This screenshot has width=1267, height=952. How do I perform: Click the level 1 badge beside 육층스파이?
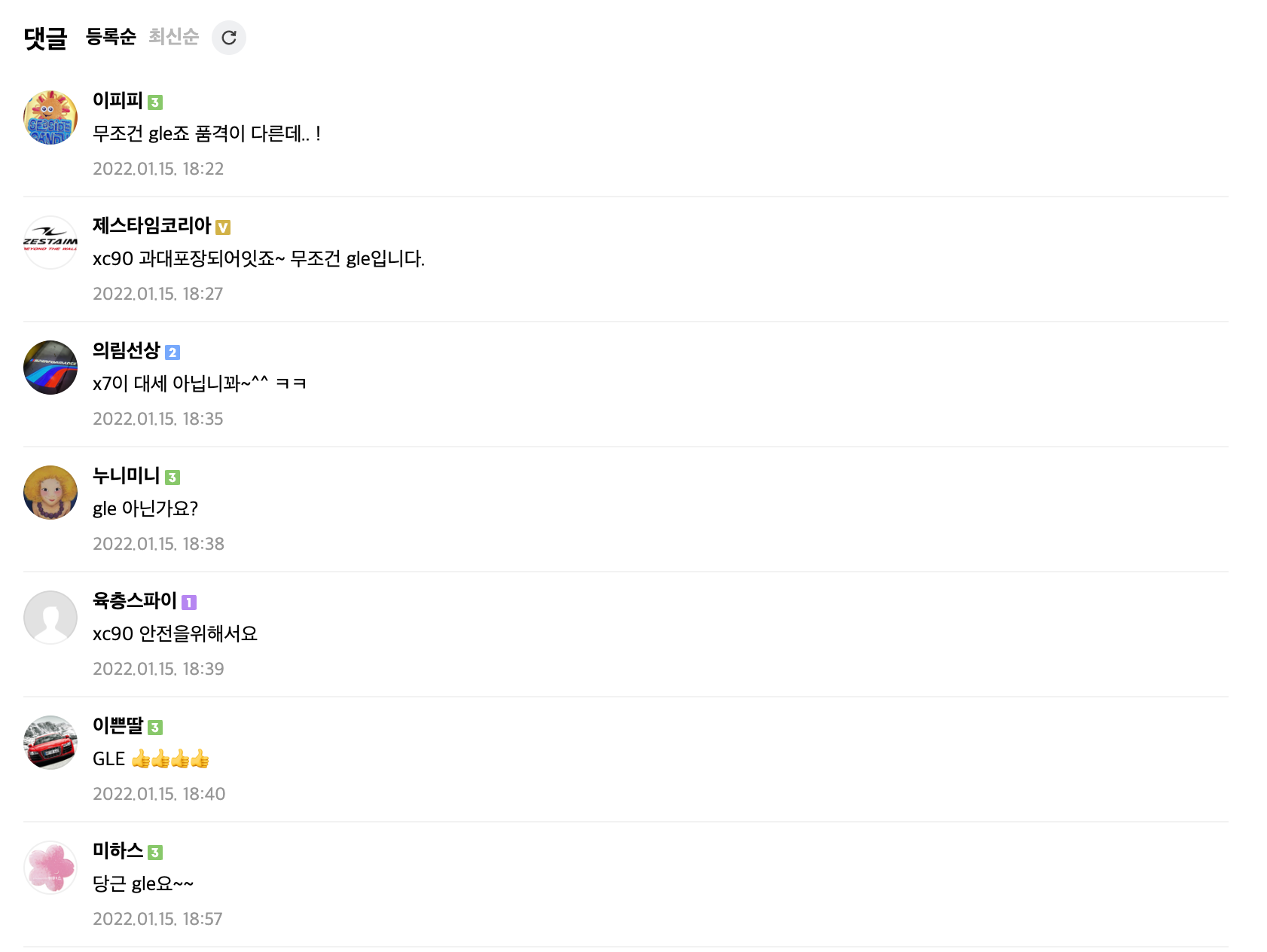pyautogui.click(x=189, y=603)
